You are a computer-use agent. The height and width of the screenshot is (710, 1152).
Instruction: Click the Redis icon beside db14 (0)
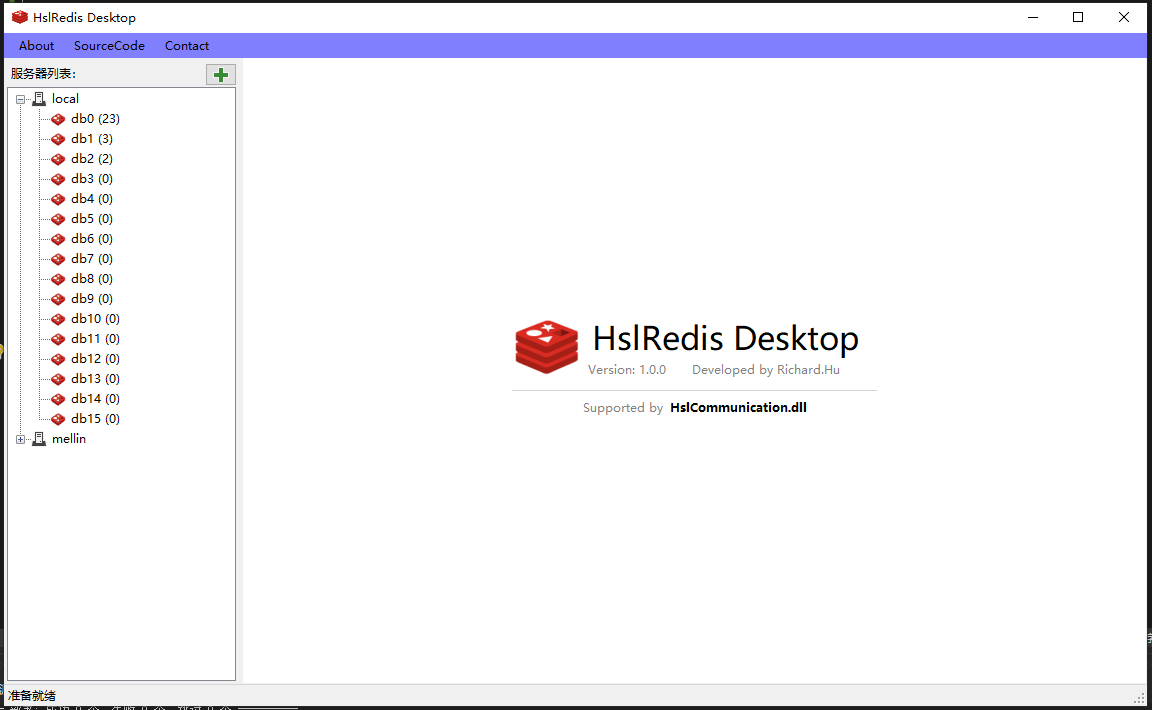click(x=58, y=399)
